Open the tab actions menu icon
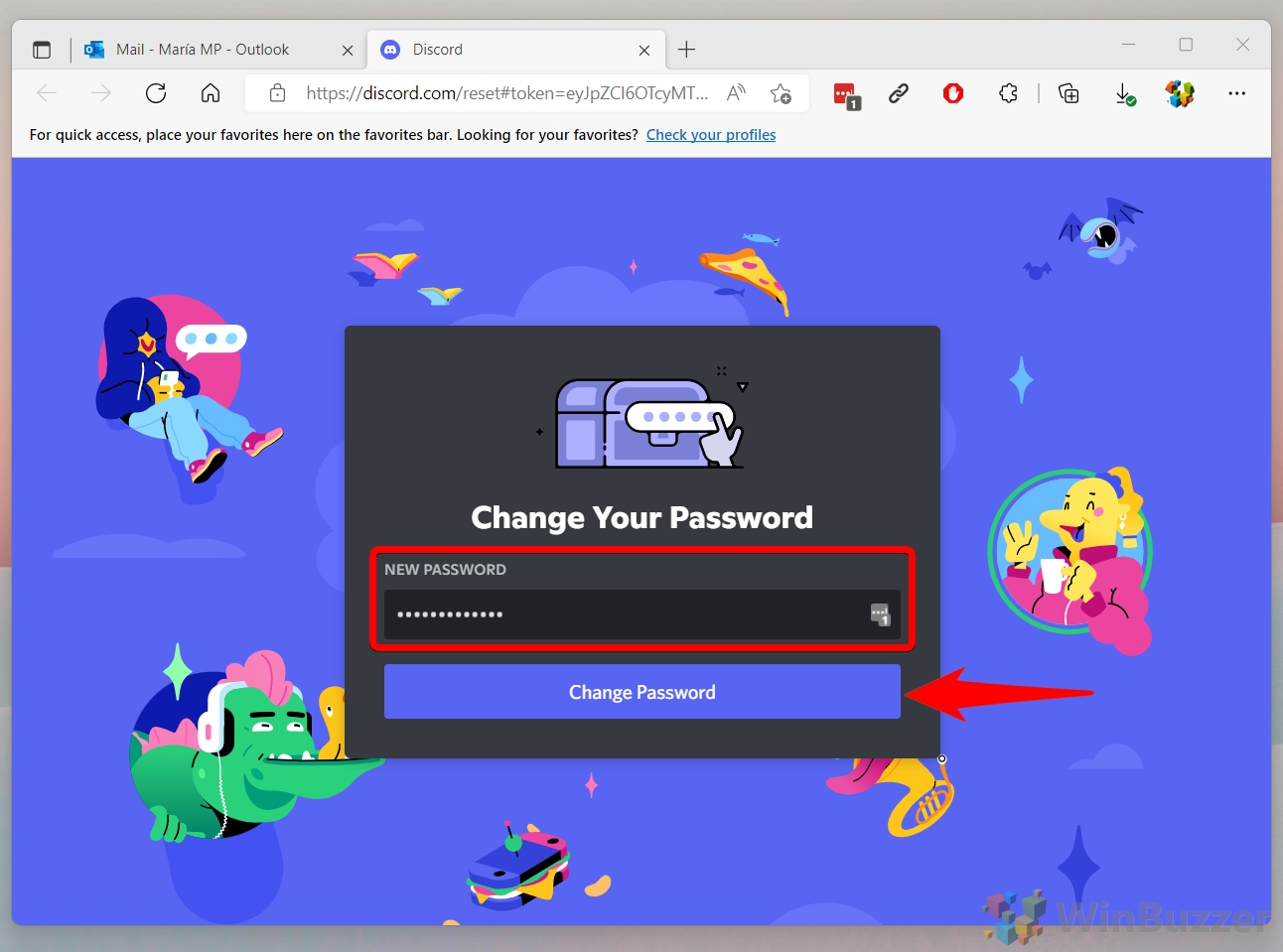This screenshot has height=952, width=1283. coord(42,50)
